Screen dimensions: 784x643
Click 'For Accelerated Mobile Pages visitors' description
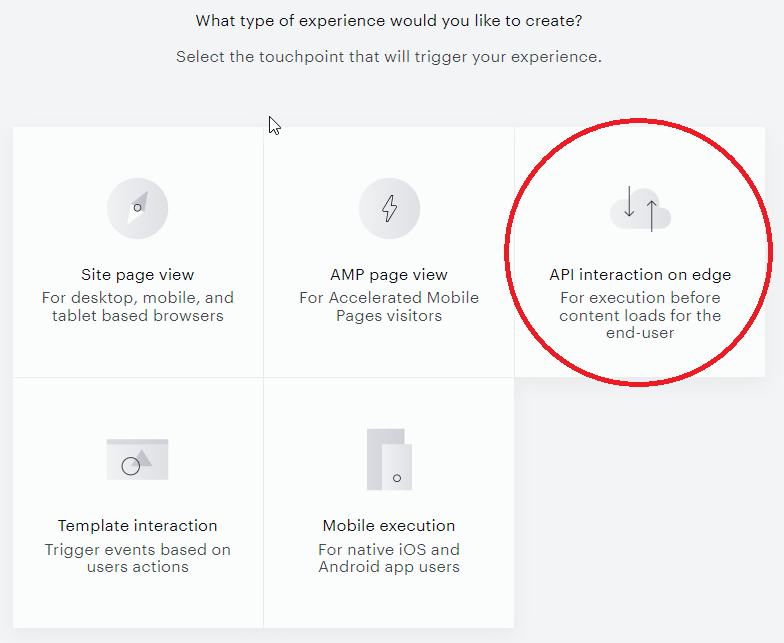(x=389, y=306)
